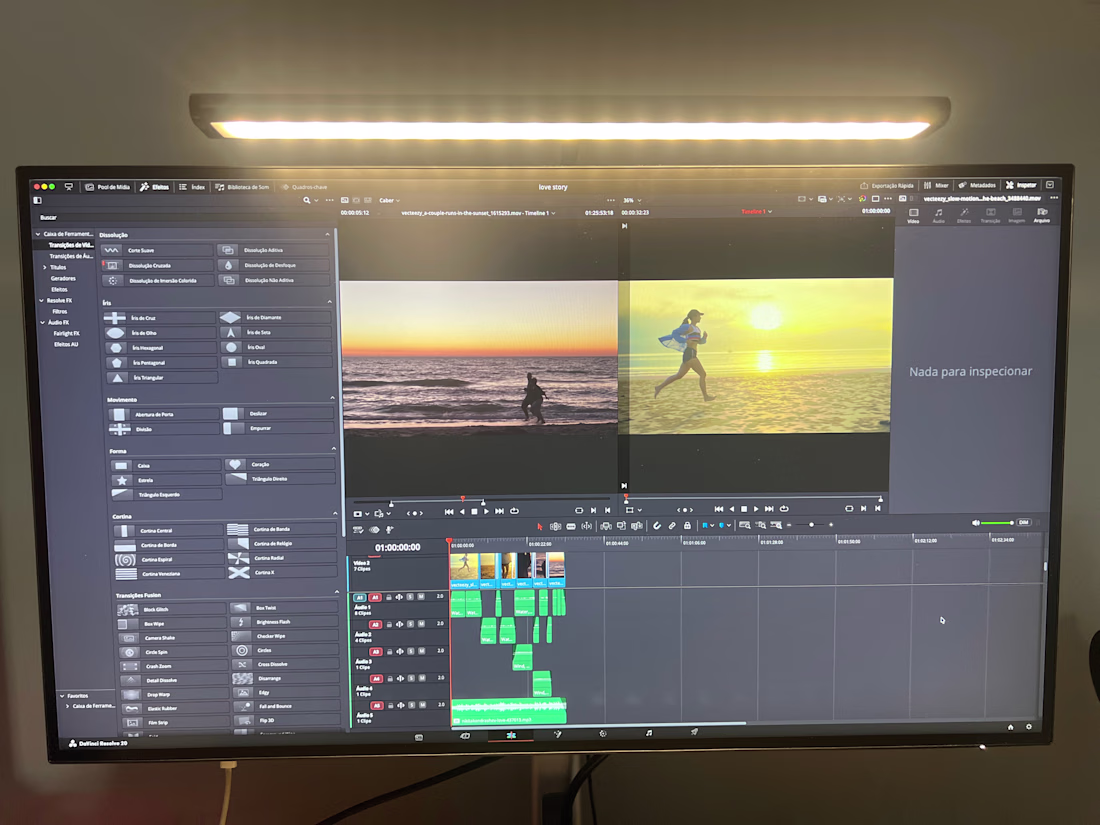
Task: Open the Mixer panel
Action: coord(936,186)
